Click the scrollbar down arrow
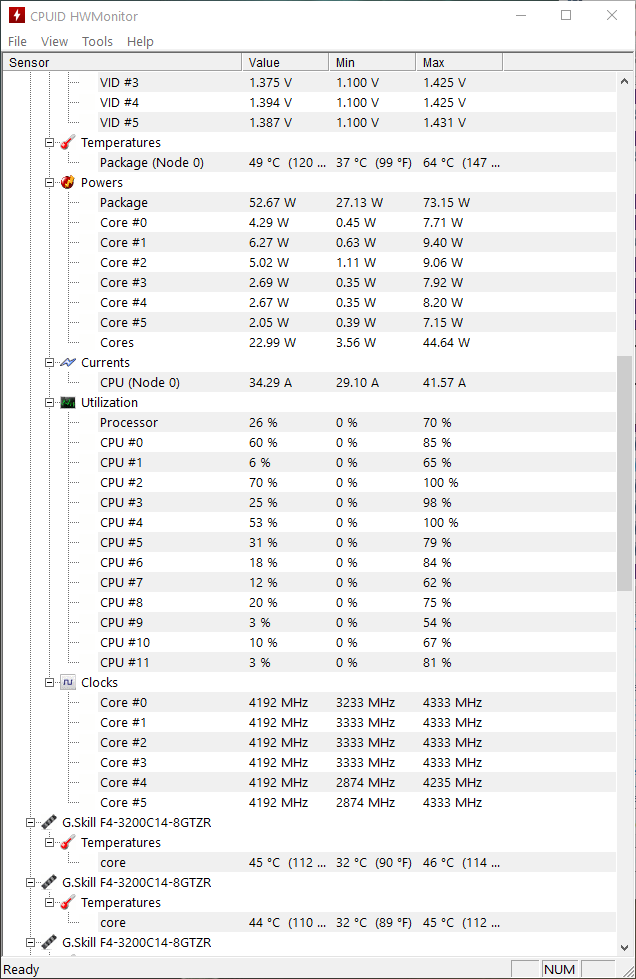Viewport: 636px width, 979px height. [625, 947]
